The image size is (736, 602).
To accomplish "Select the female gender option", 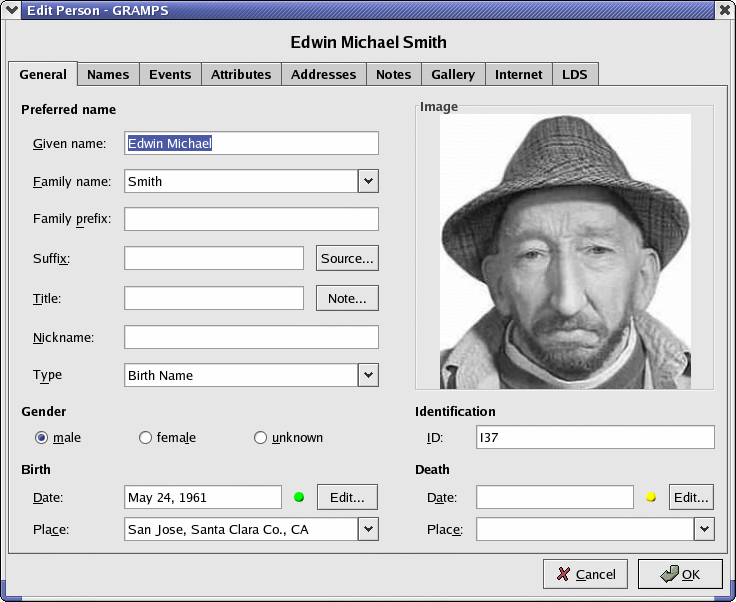I will pos(146,437).
